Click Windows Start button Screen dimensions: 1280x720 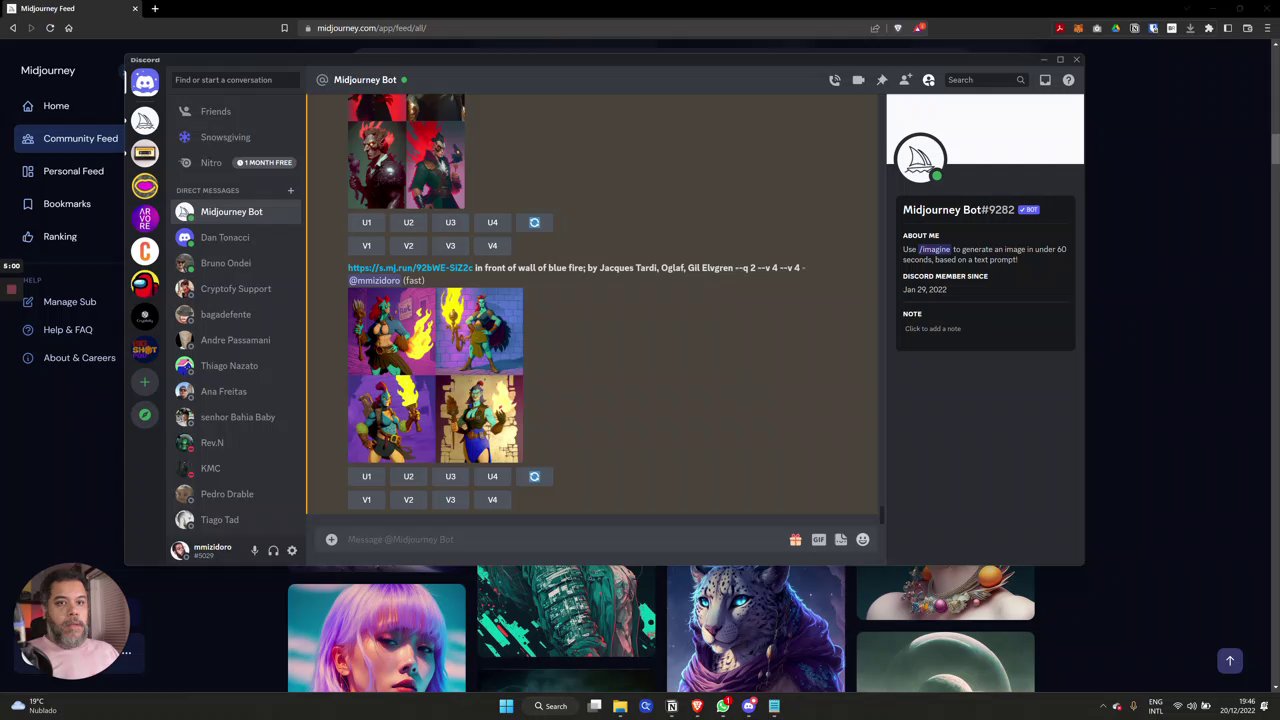point(506,707)
